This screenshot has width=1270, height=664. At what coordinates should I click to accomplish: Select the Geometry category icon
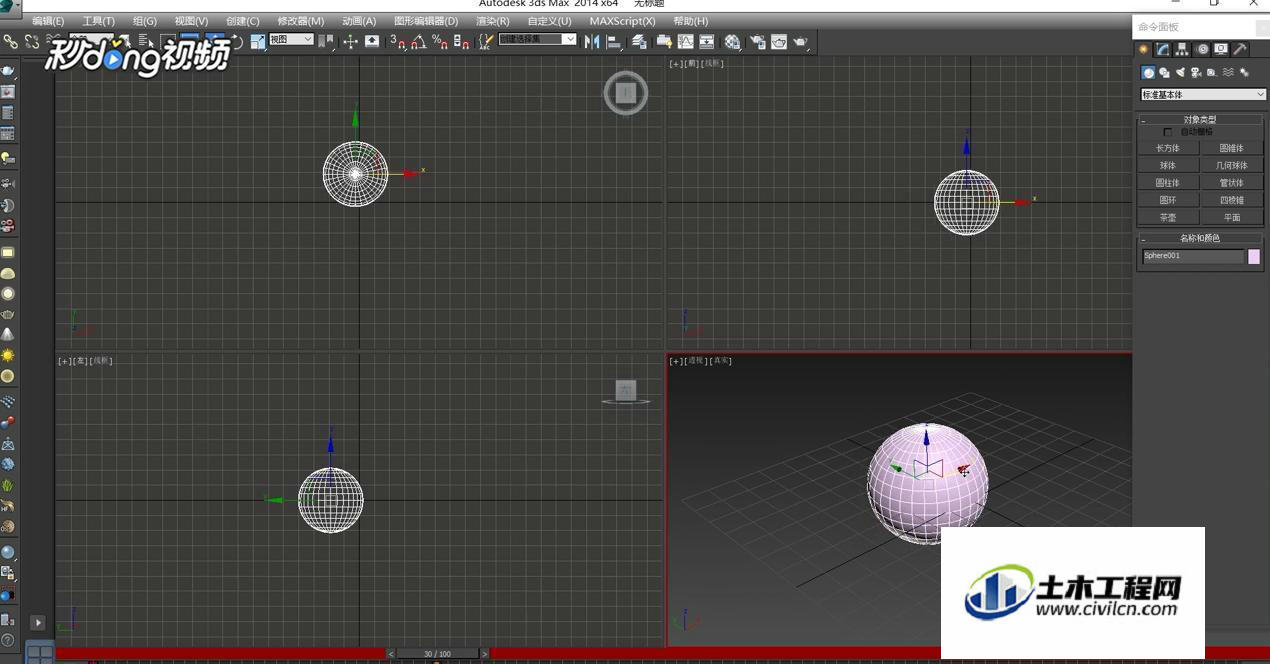tap(1148, 72)
